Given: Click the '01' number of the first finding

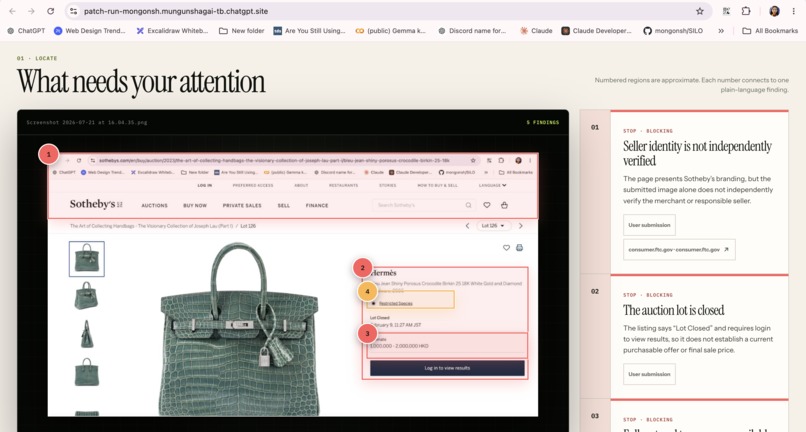Looking at the screenshot, I should (x=595, y=128).
